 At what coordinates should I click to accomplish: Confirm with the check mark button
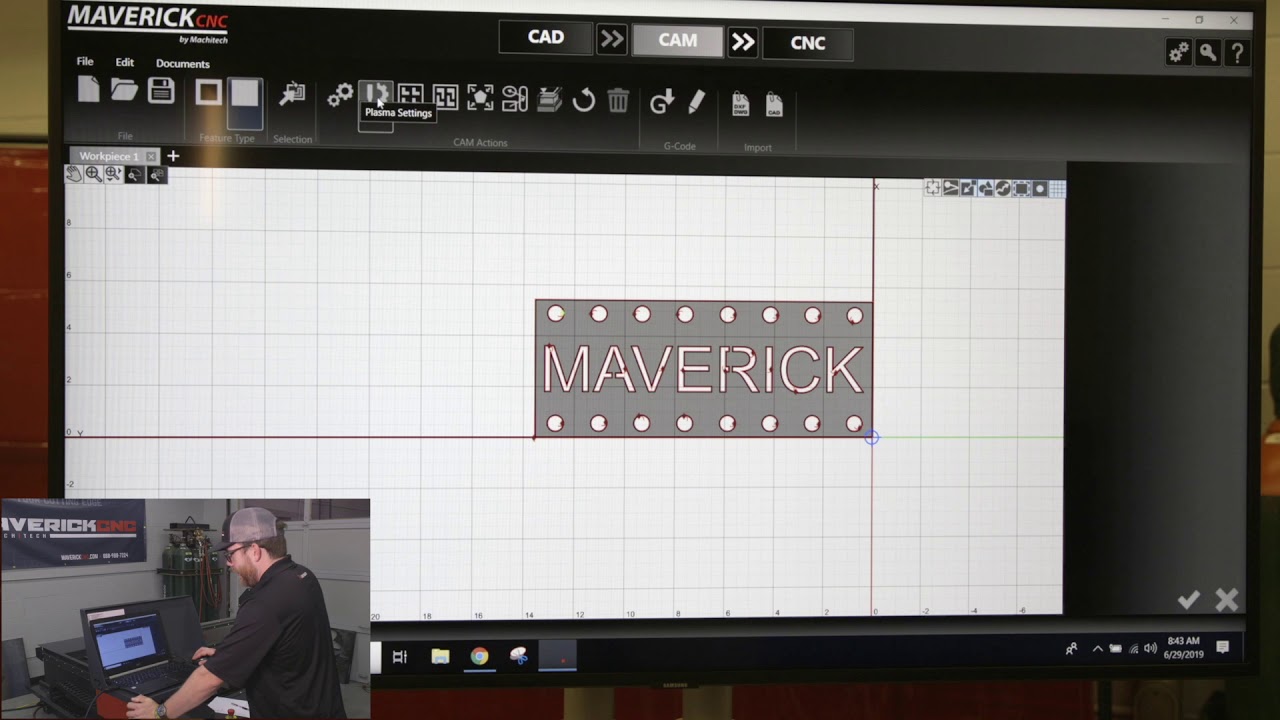click(x=1189, y=599)
